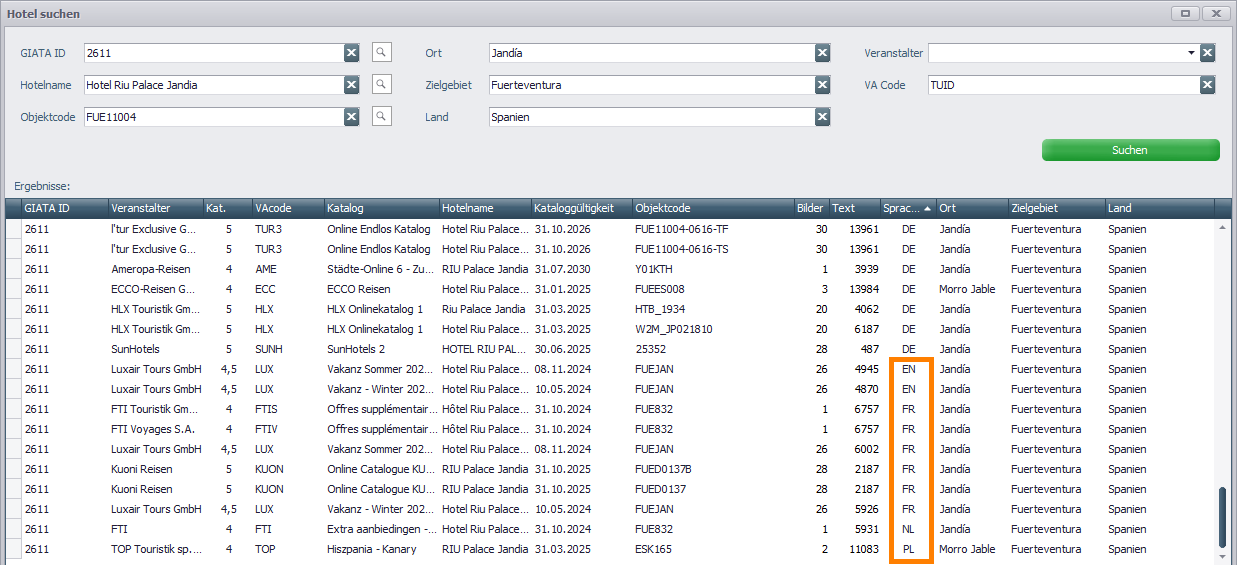Sort by Hotelname column header
This screenshot has height=565, width=1237.
[x=486, y=208]
